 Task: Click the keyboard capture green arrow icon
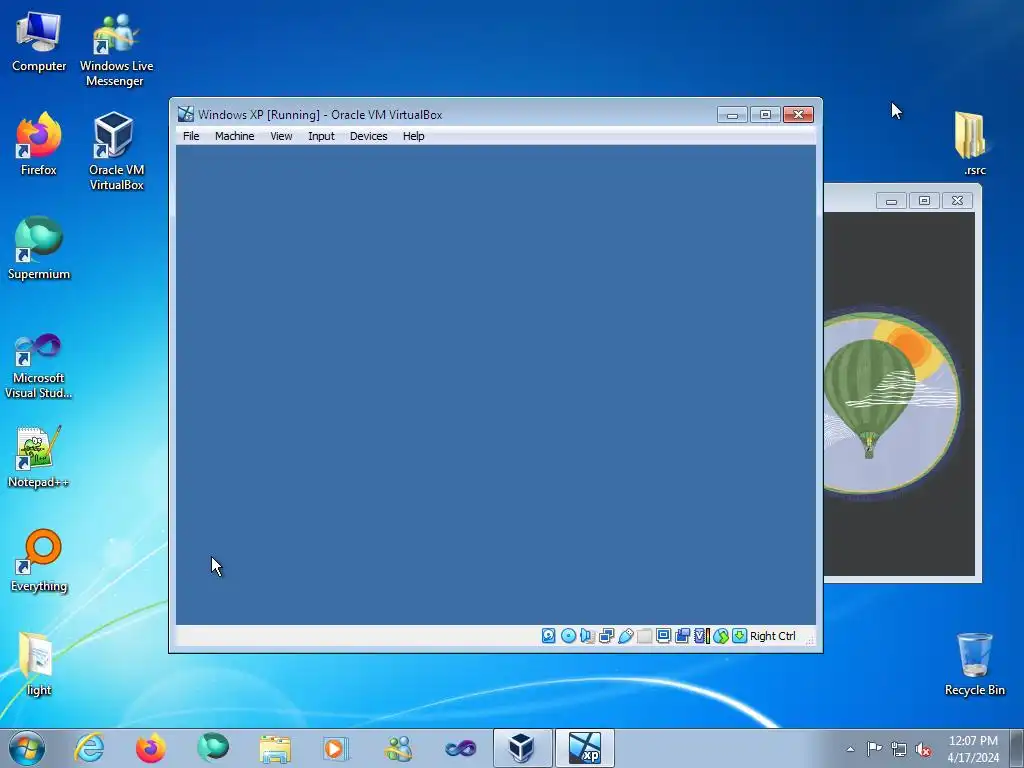coord(739,635)
